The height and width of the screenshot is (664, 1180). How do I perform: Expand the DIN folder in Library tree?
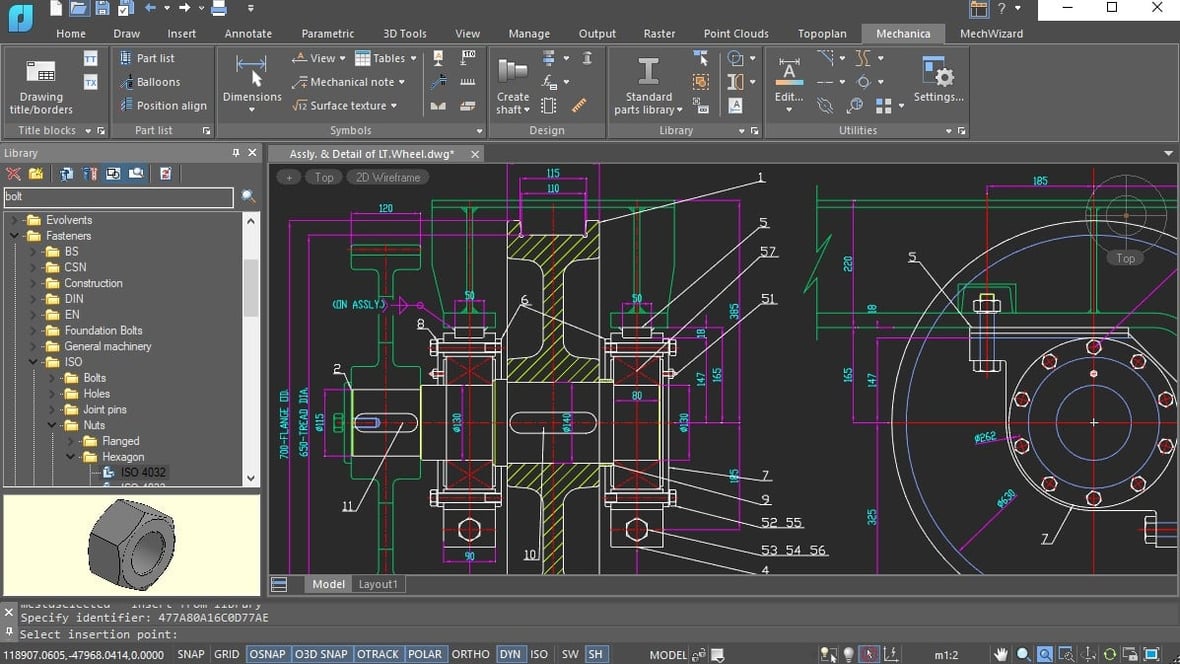tap(33, 299)
